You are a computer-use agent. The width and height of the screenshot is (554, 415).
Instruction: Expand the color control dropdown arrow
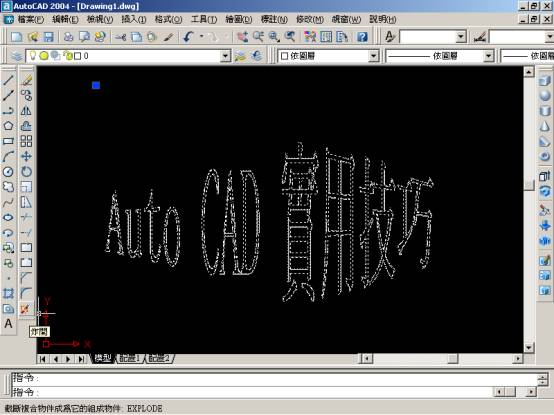pos(373,56)
